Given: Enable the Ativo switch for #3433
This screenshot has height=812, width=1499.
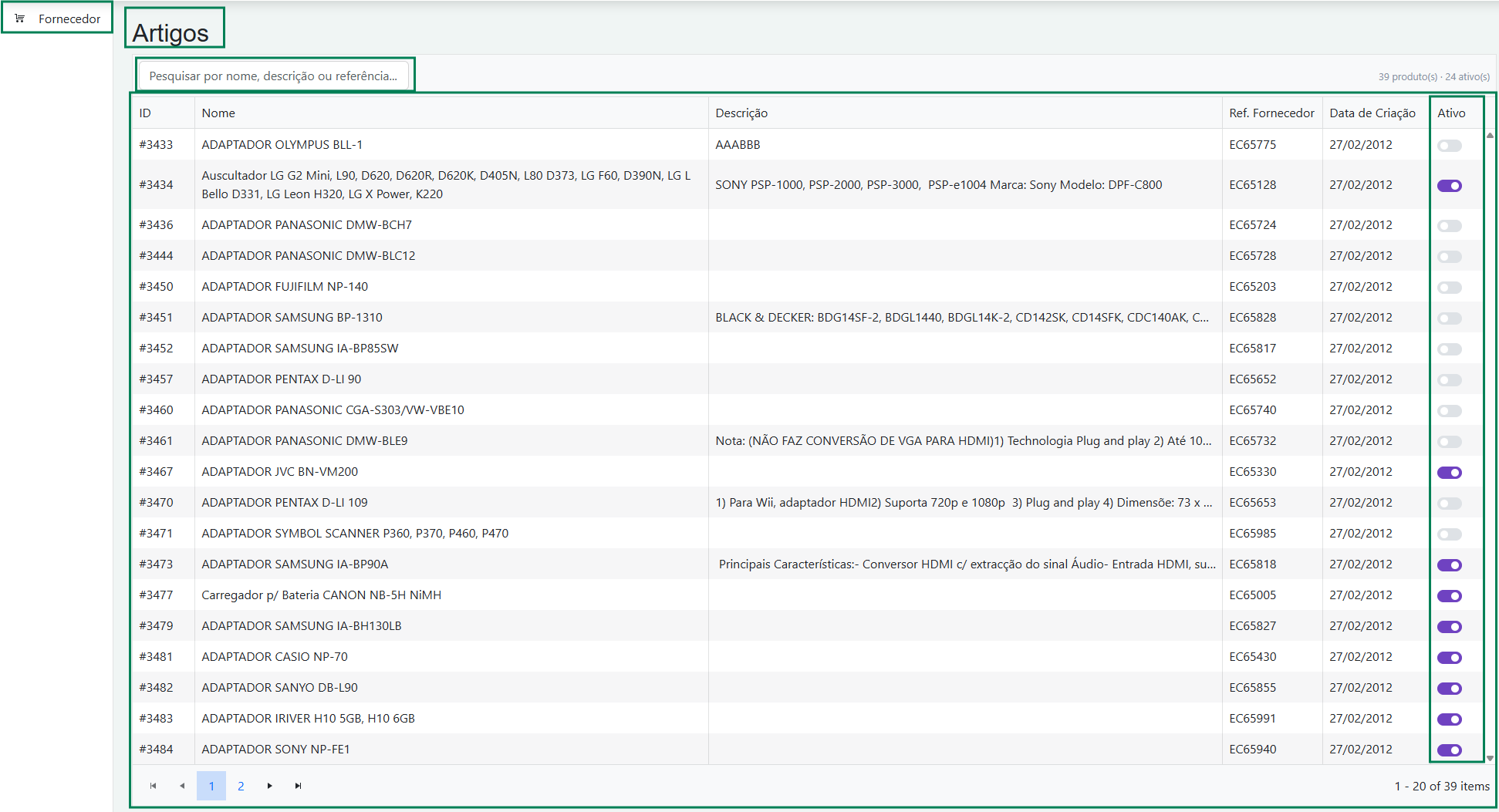Looking at the screenshot, I should [1449, 146].
